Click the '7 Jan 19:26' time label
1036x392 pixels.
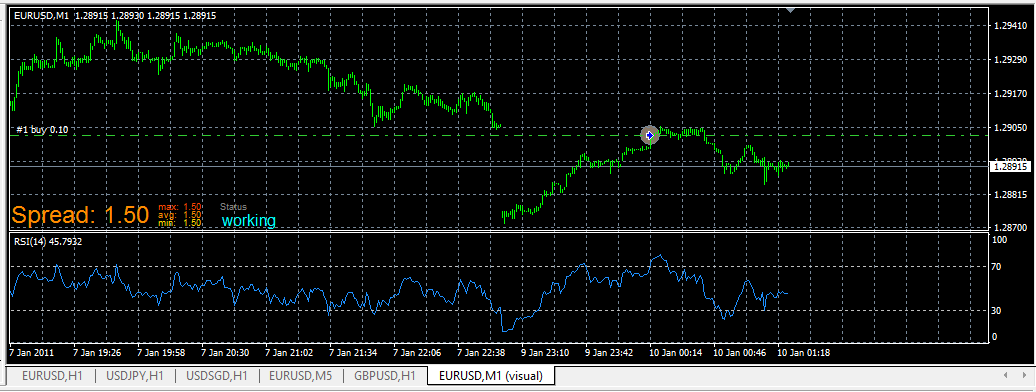point(98,353)
